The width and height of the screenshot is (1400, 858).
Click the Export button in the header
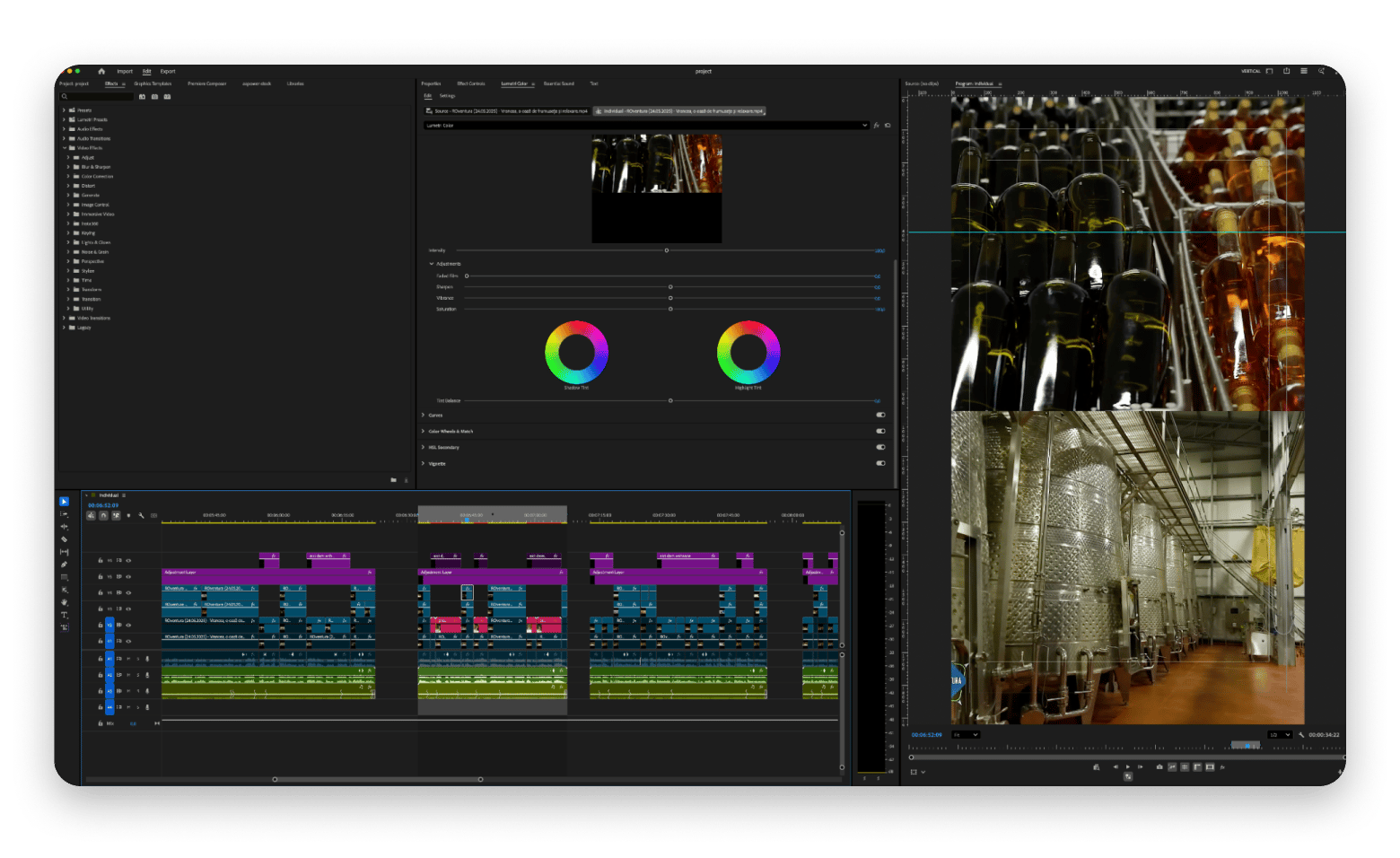167,71
